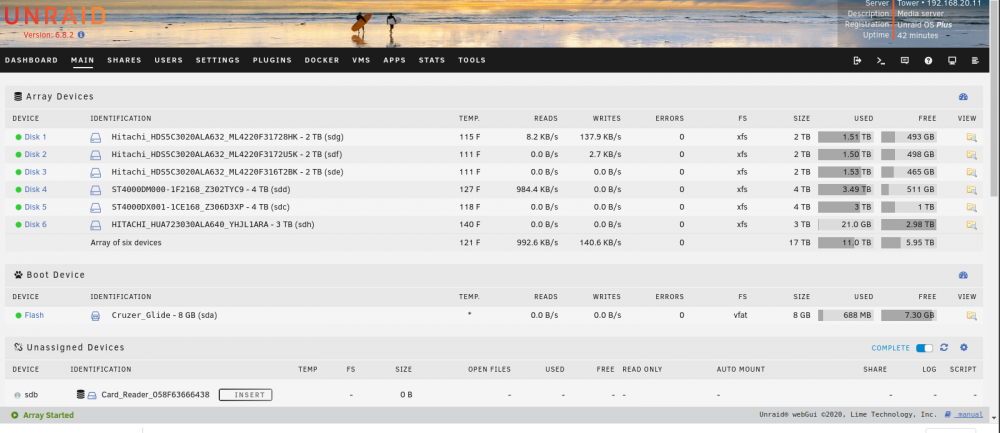
Task: Open the Flash device link
Action: (34, 315)
